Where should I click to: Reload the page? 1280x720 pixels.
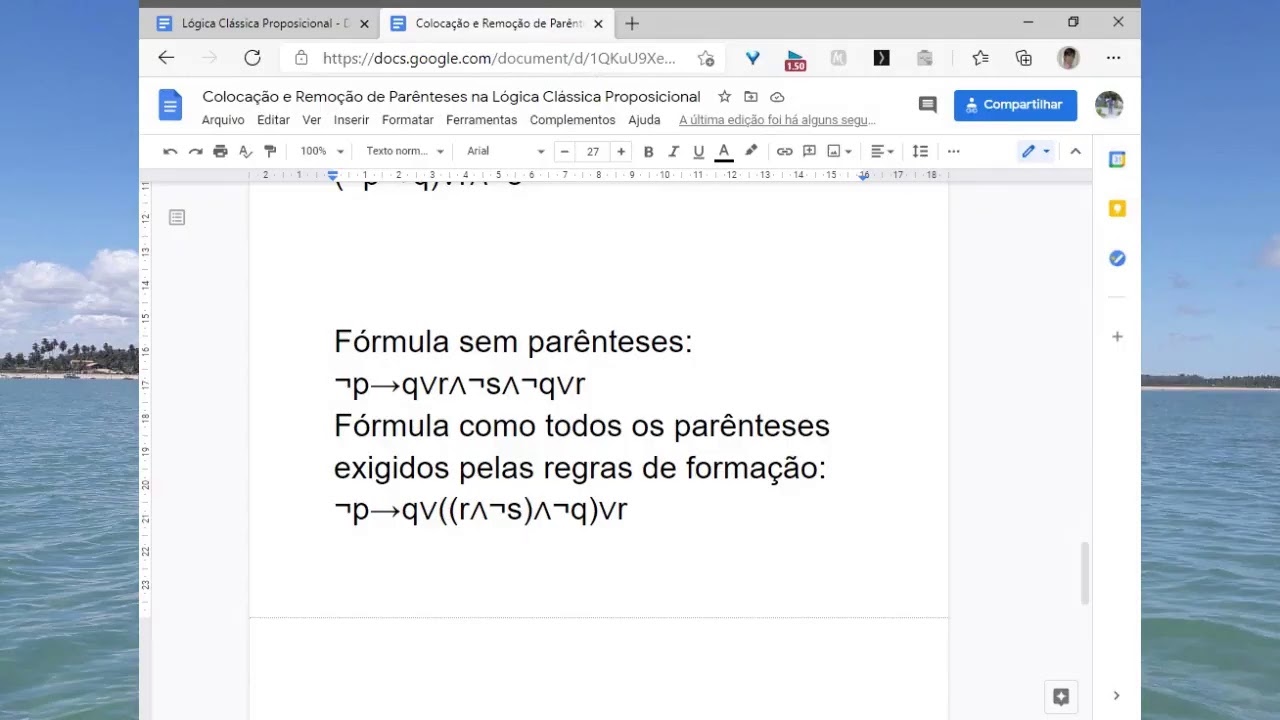click(252, 58)
